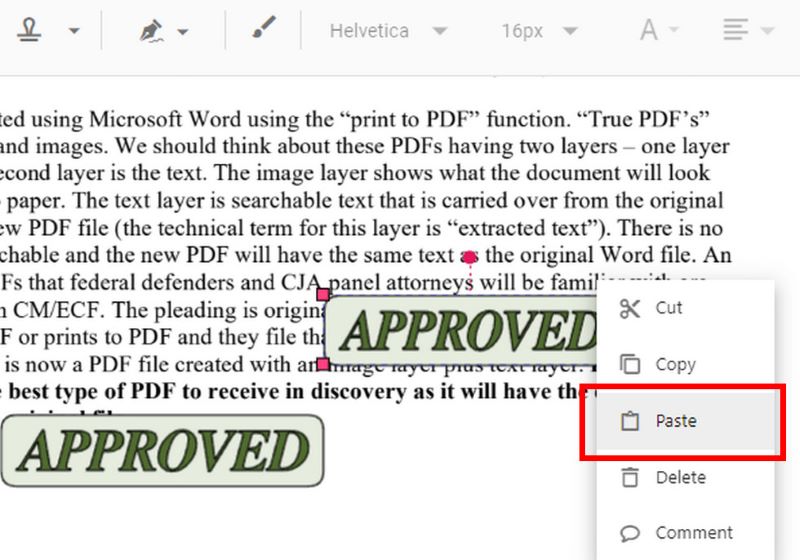Click the bottom-left pink resize handle
The height and width of the screenshot is (560, 800).
coord(323,364)
